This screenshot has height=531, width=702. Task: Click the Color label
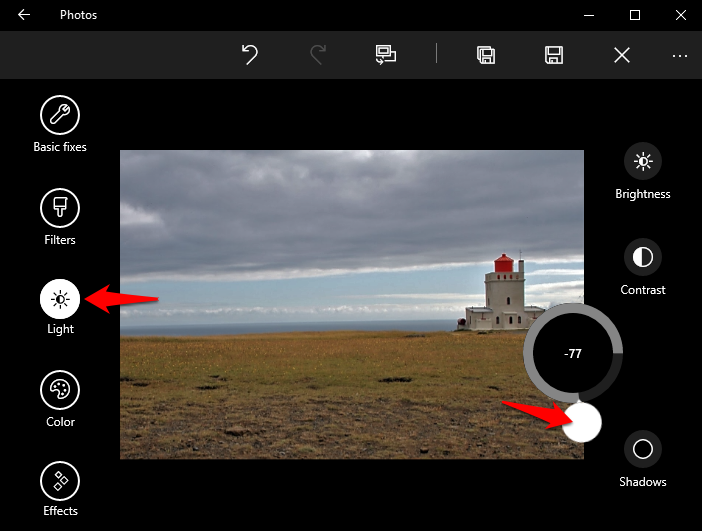[60, 422]
